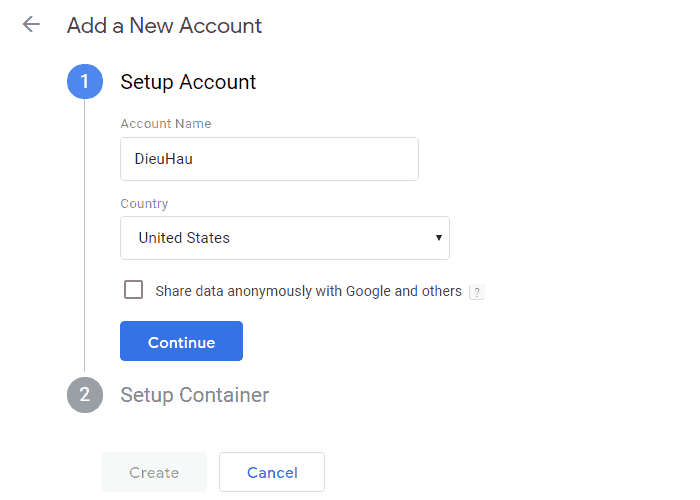This screenshot has width=700, height=500.
Task: Click the Country dropdown caret arrow
Action: pos(438,238)
